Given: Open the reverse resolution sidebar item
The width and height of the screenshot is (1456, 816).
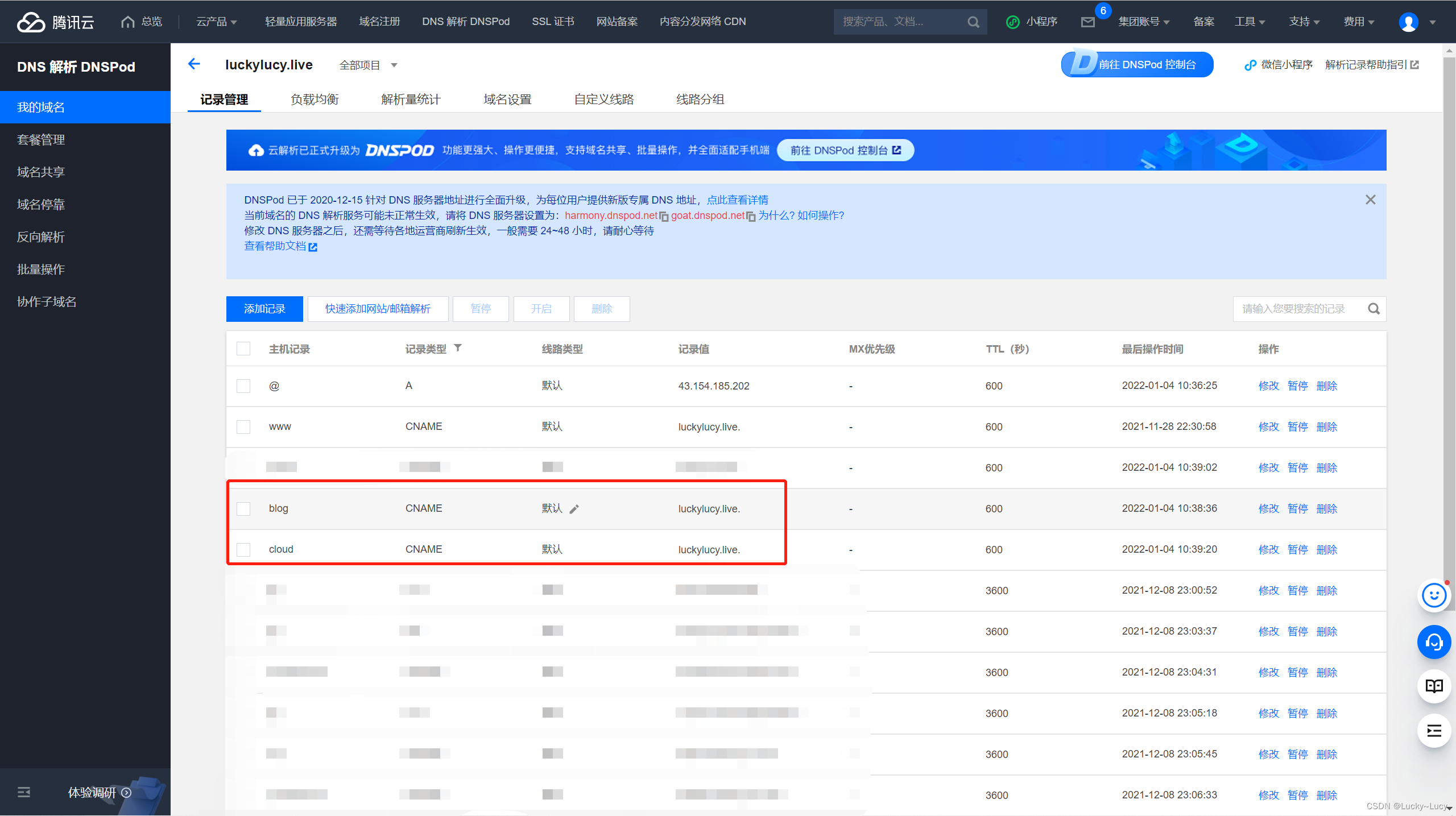Looking at the screenshot, I should coord(85,237).
